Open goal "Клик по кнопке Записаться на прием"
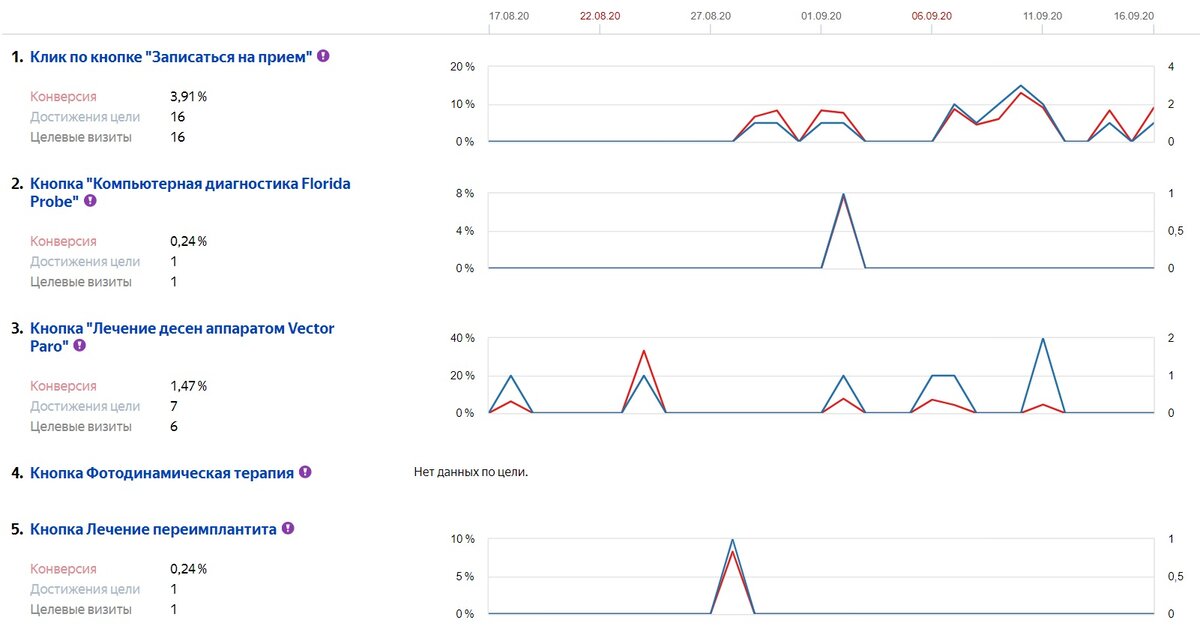This screenshot has width=1200, height=641. pyautogui.click(x=171, y=57)
